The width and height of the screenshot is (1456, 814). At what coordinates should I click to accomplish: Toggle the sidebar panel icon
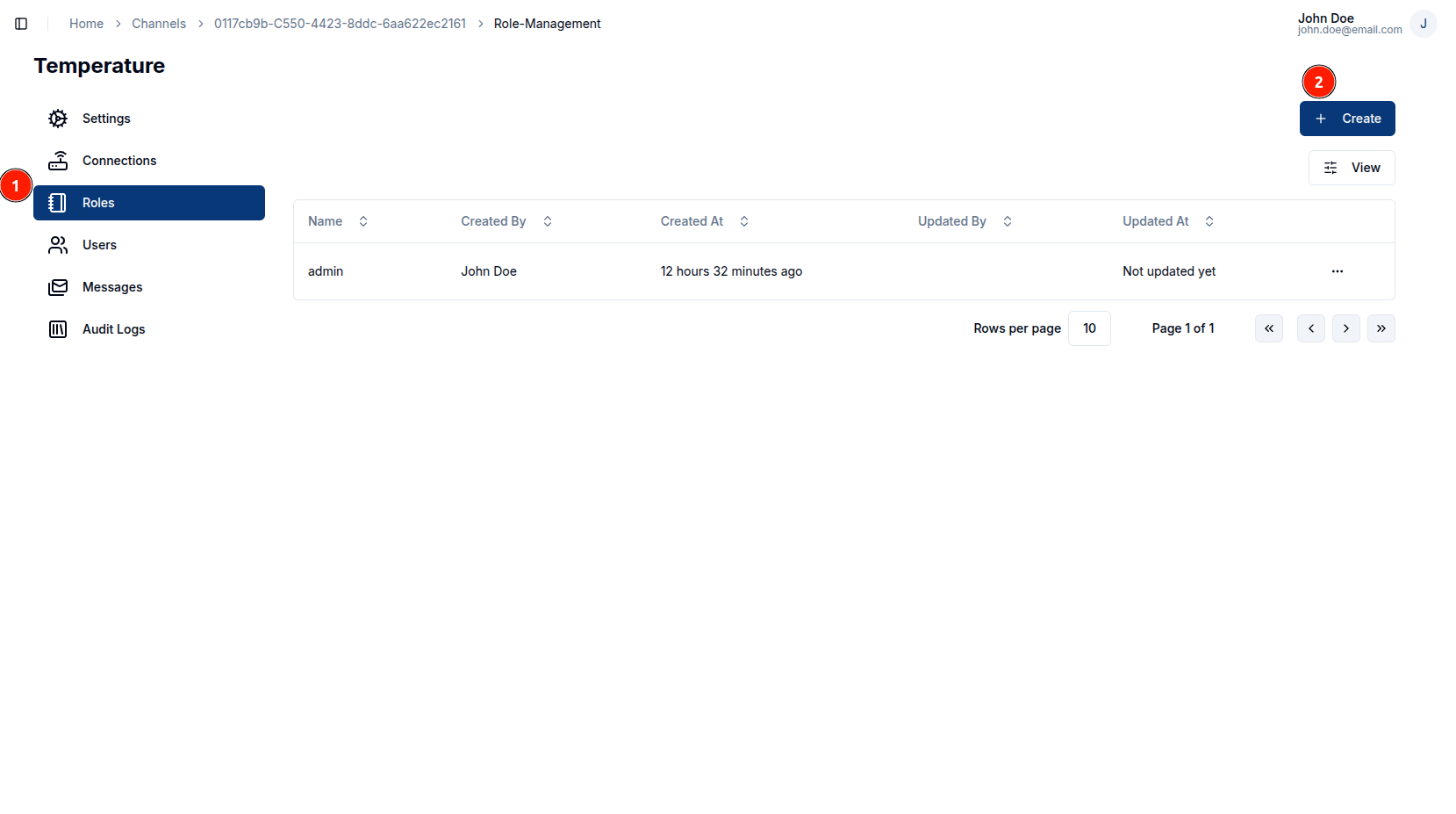(21, 24)
